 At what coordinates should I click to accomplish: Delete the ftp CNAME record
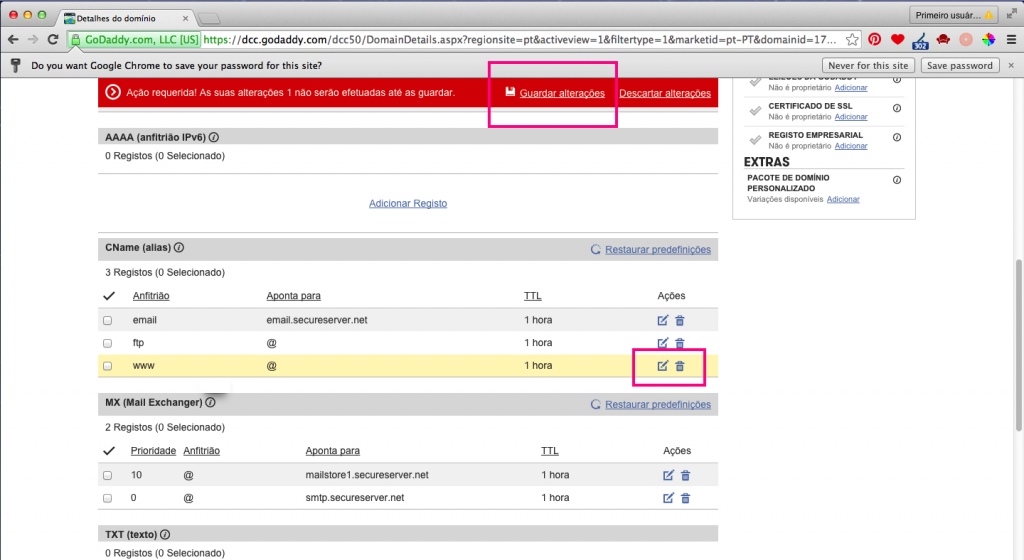coord(680,343)
